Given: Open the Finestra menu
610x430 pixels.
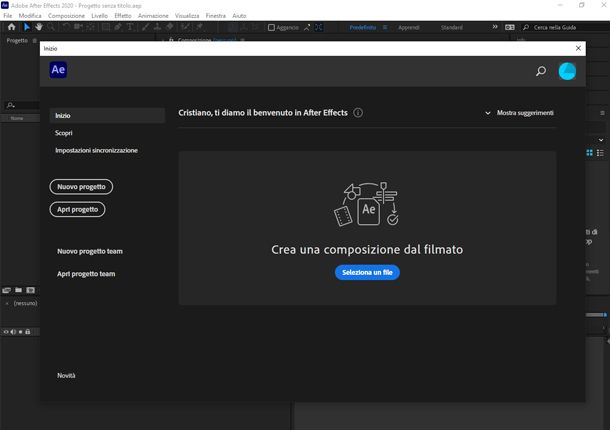Looking at the screenshot, I should point(216,16).
